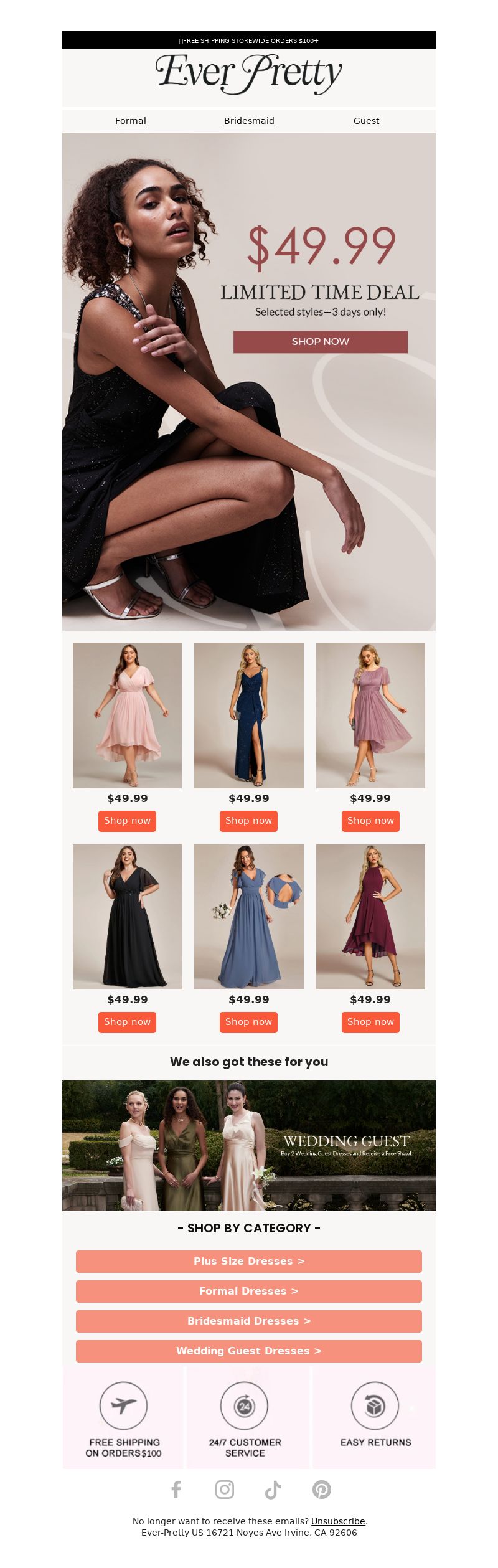Open the Instagram social icon
The width and height of the screenshot is (498, 1568).
coord(225,1490)
